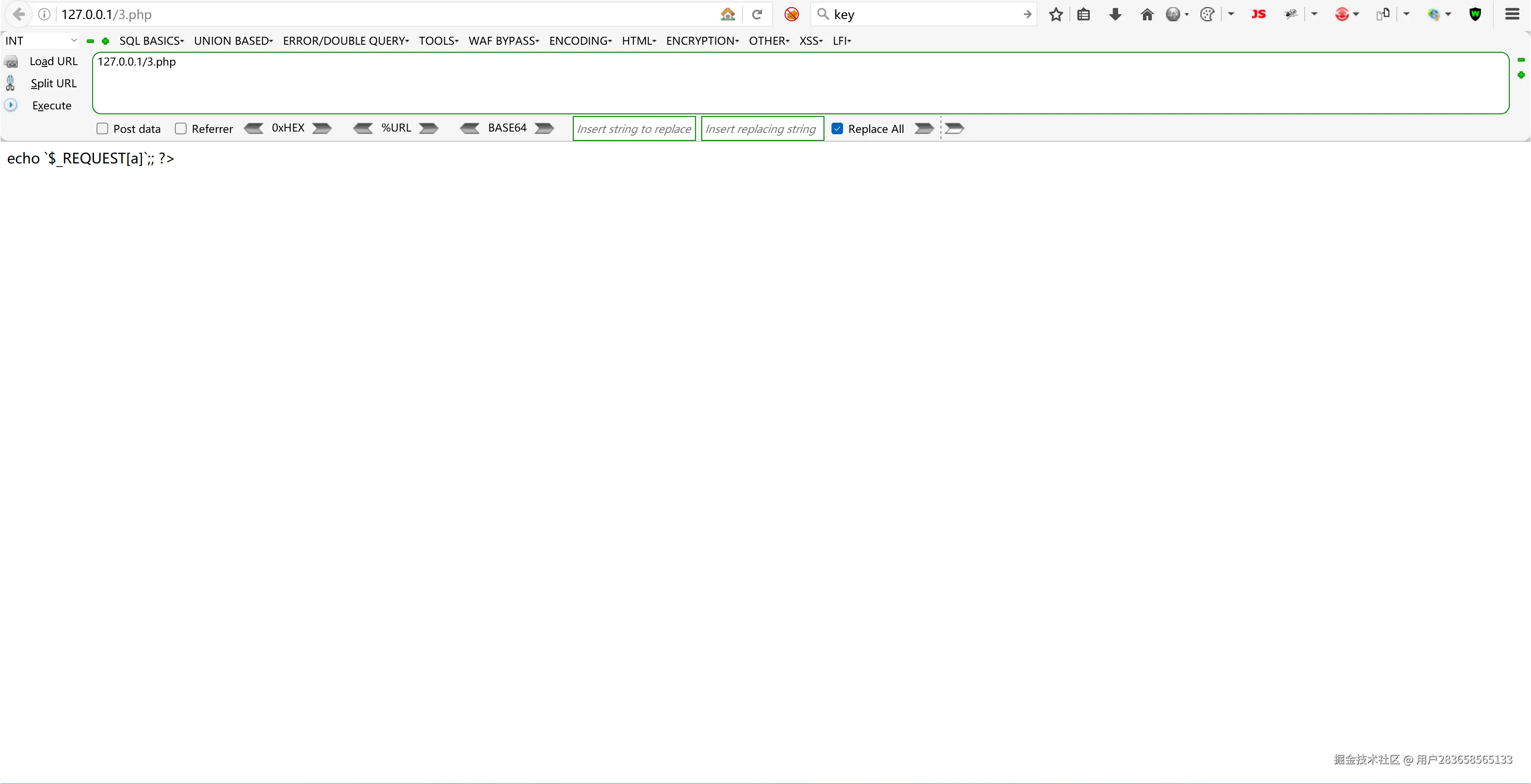1531x784 pixels.
Task: Click the fly/Tamper extension icon
Action: point(1291,14)
